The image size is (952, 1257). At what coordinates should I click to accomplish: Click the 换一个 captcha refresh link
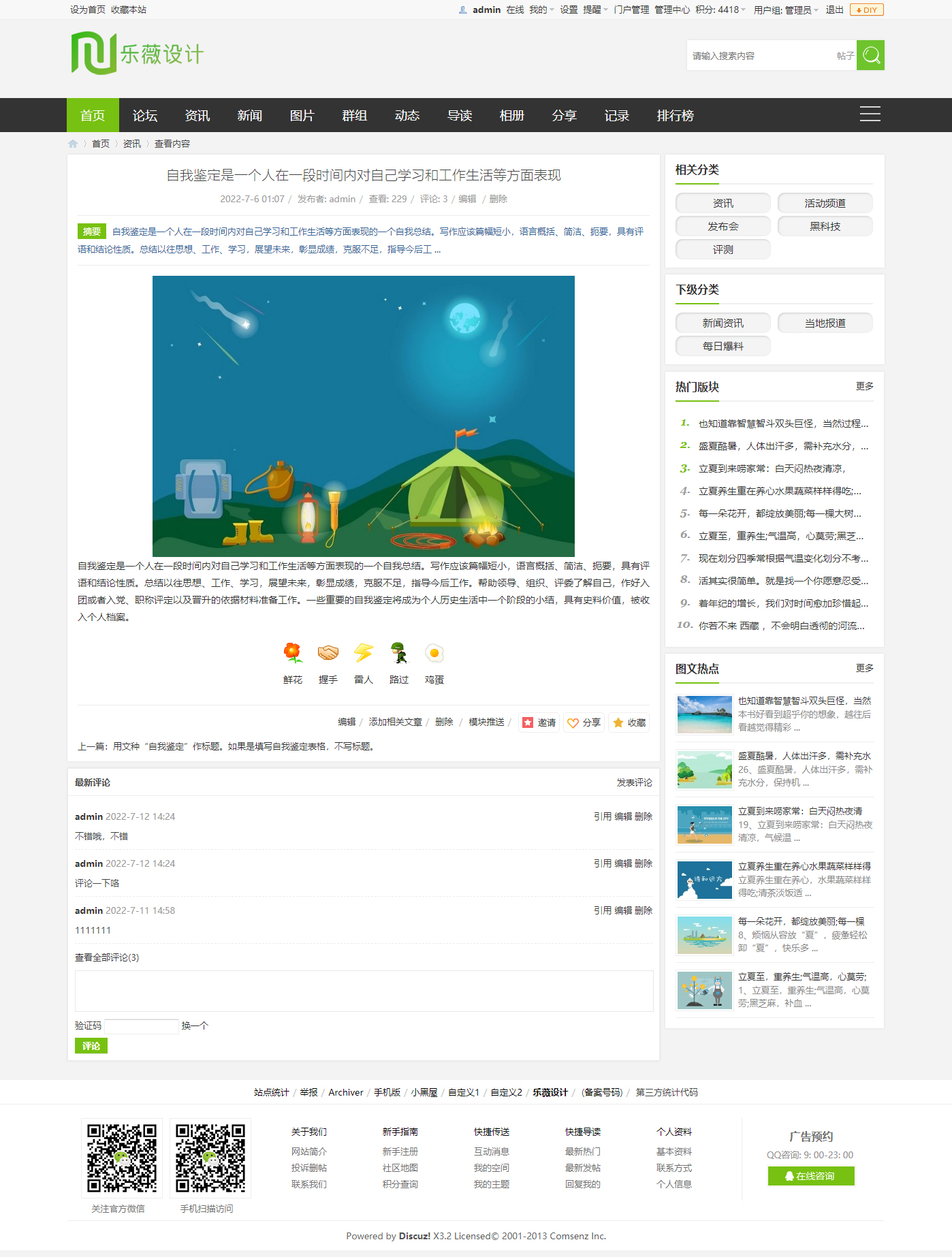tap(195, 1025)
